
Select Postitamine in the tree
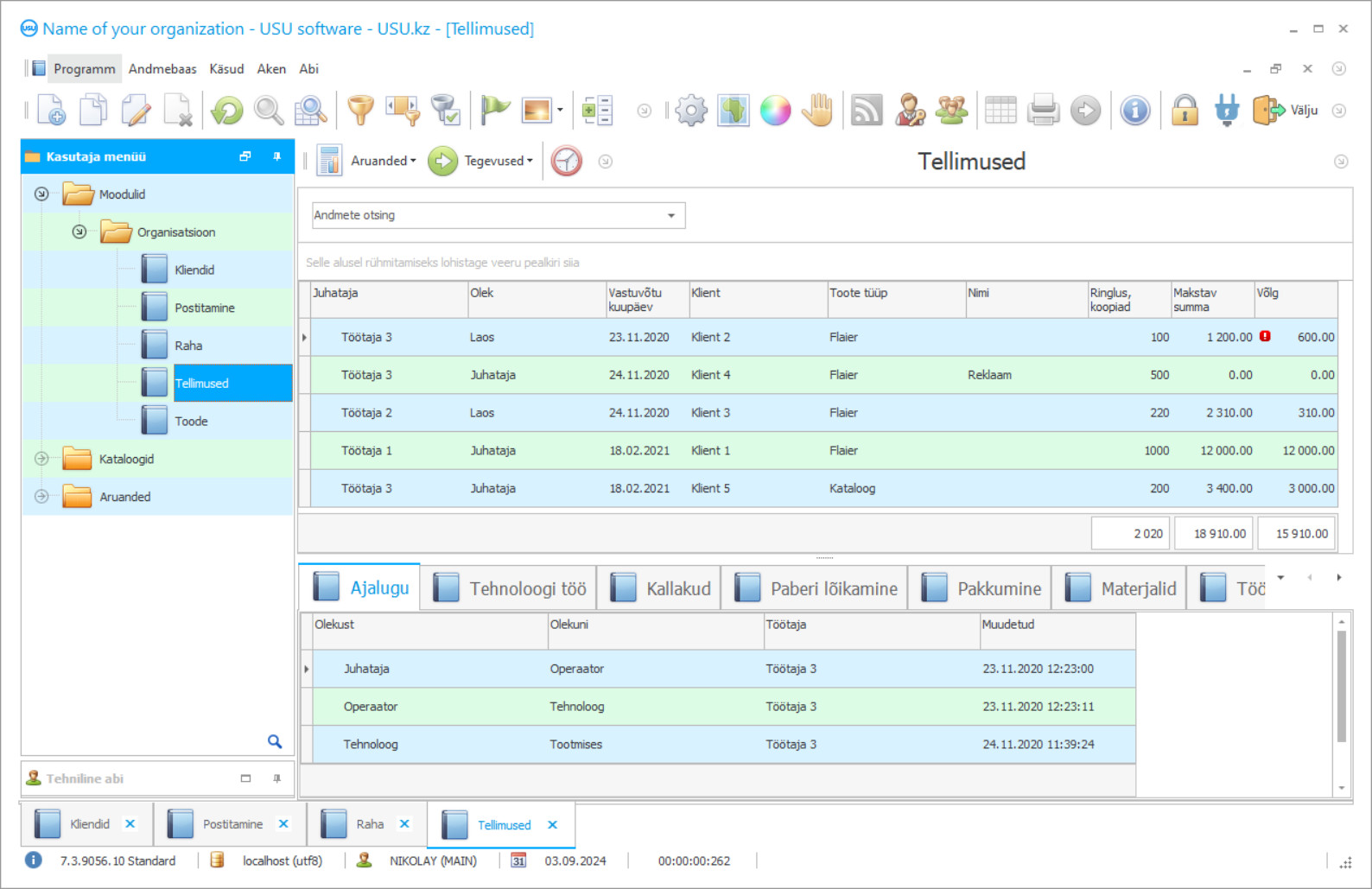coord(204,308)
